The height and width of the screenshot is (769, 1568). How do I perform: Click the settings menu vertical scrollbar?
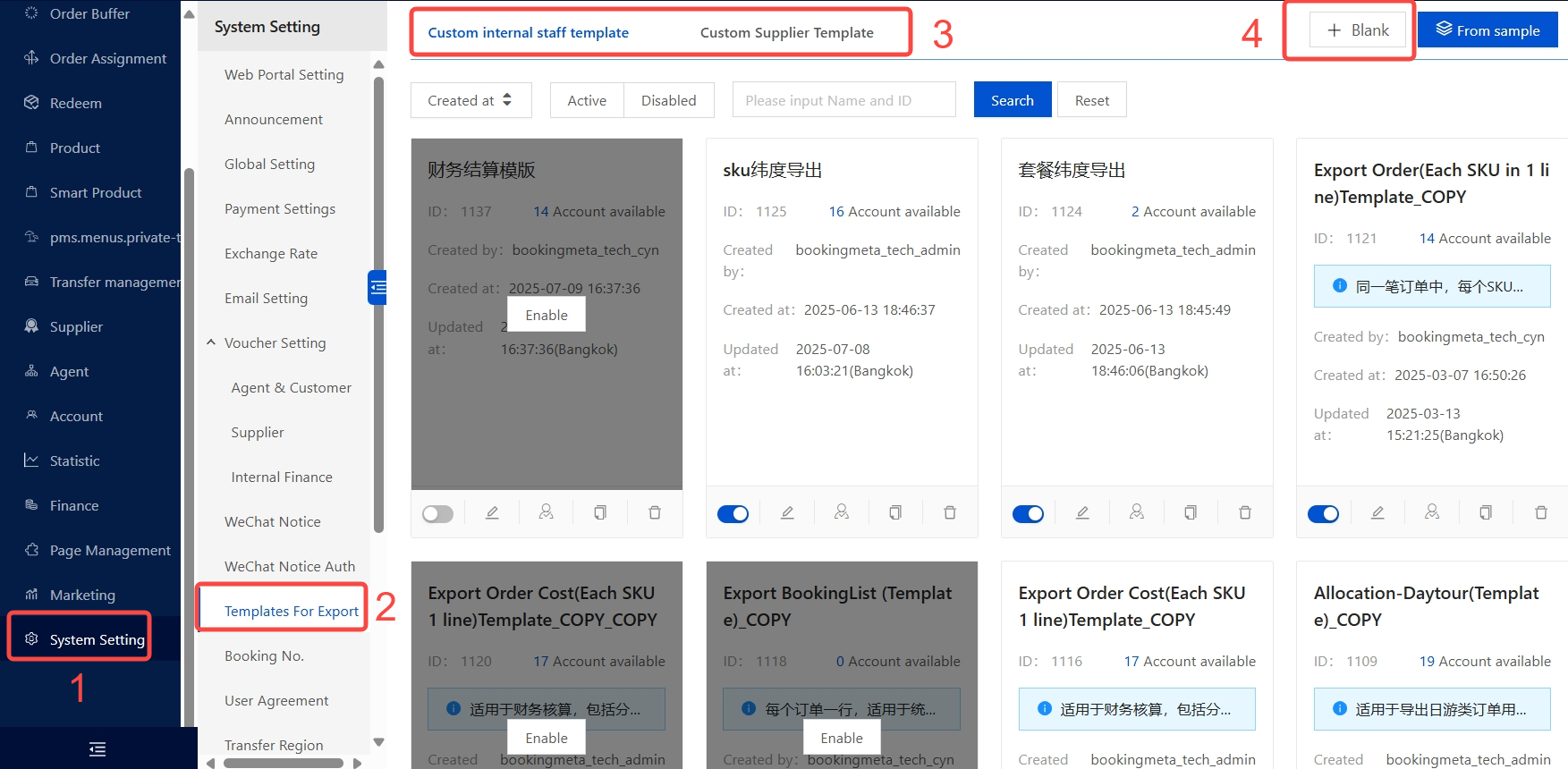378,304
